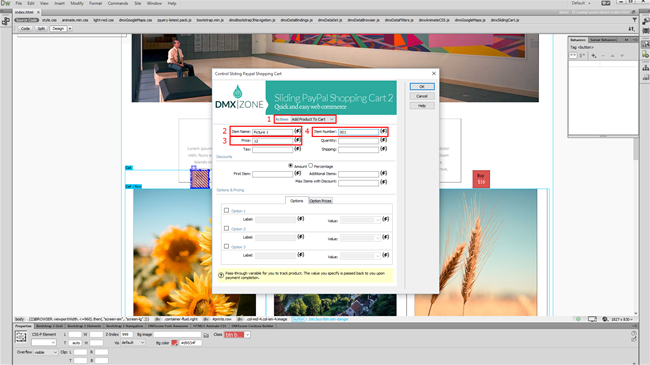This screenshot has height=365, width=650.
Task: Click dynamic data icon beside Shipping field
Action: tap(383, 148)
